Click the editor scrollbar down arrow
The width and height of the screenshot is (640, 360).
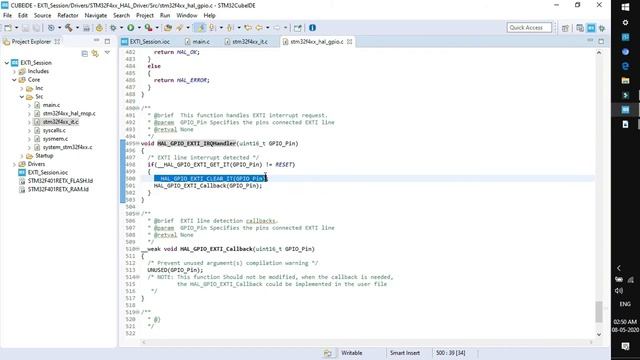coord(599,334)
